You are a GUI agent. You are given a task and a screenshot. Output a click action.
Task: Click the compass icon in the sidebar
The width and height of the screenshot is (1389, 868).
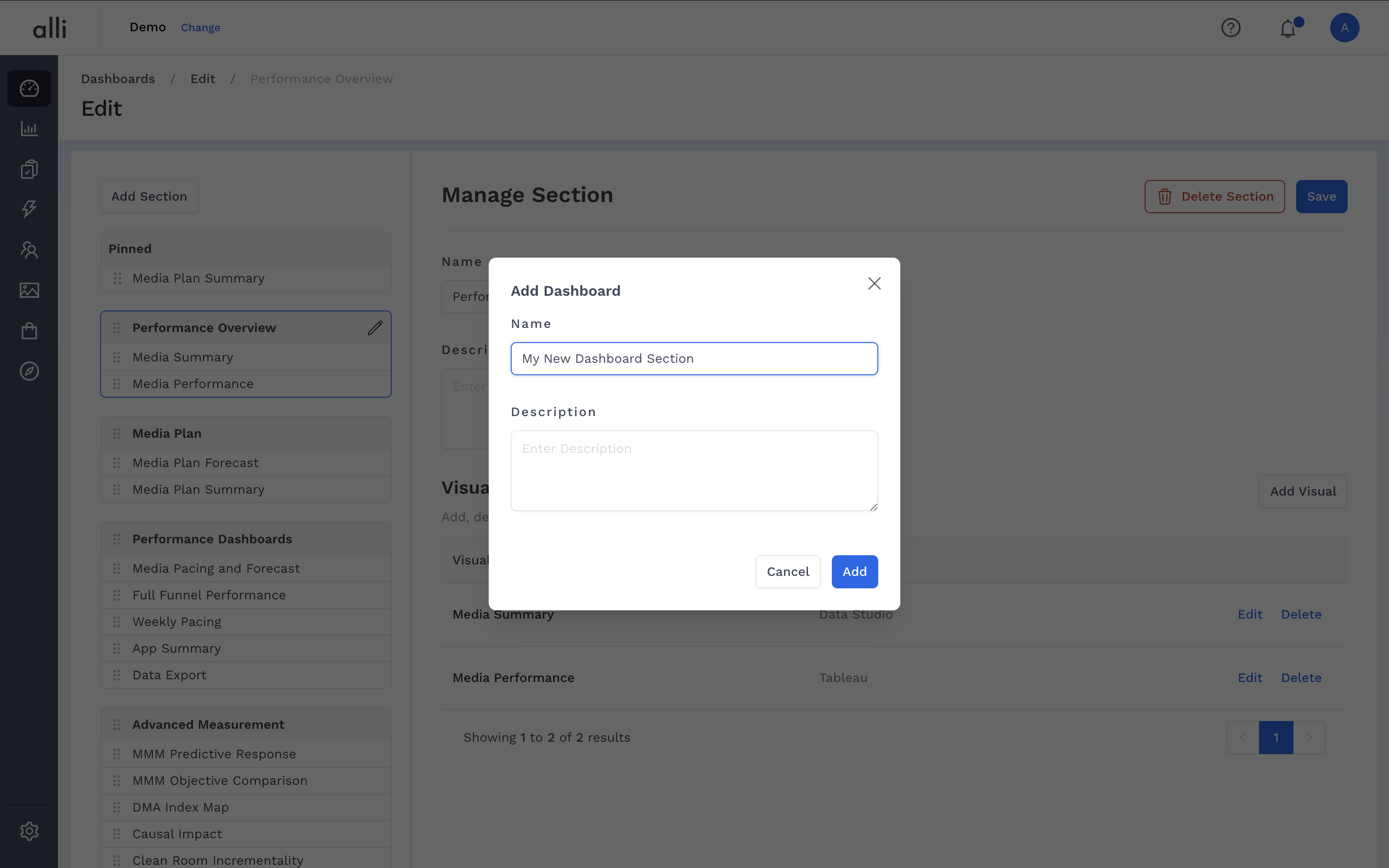28,372
